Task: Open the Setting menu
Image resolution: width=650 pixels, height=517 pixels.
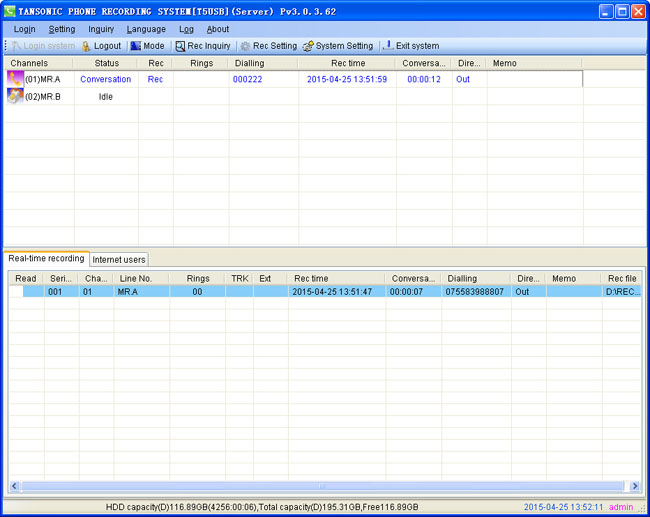Action: pyautogui.click(x=61, y=29)
